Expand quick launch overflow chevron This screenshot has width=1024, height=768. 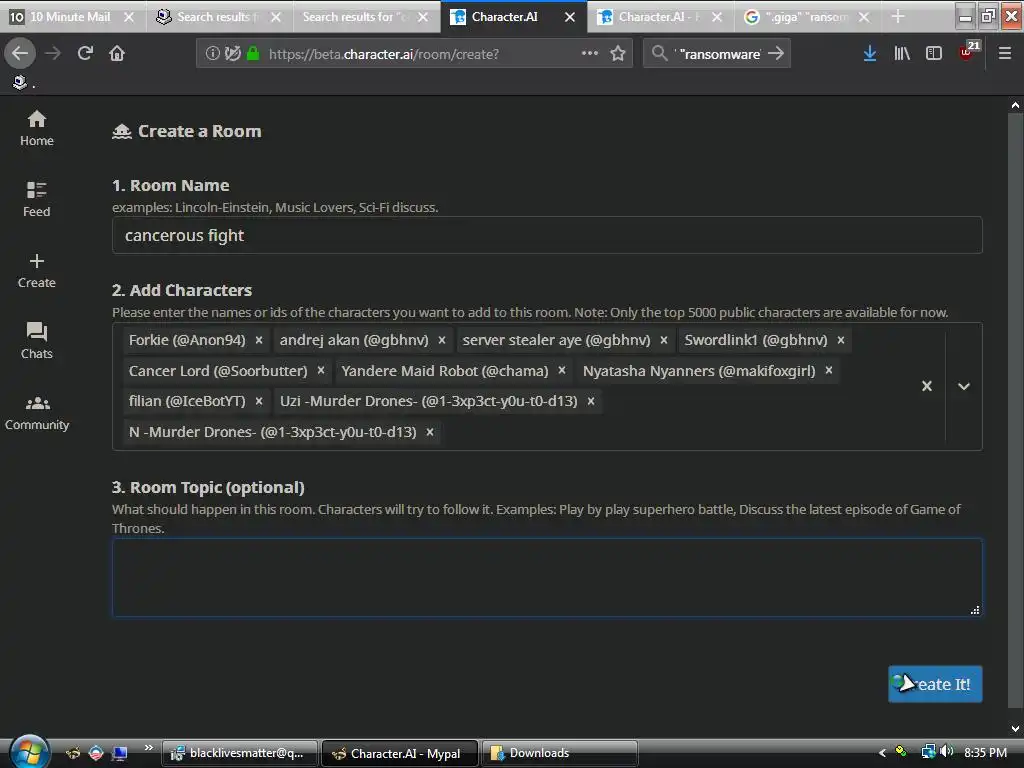(x=148, y=748)
